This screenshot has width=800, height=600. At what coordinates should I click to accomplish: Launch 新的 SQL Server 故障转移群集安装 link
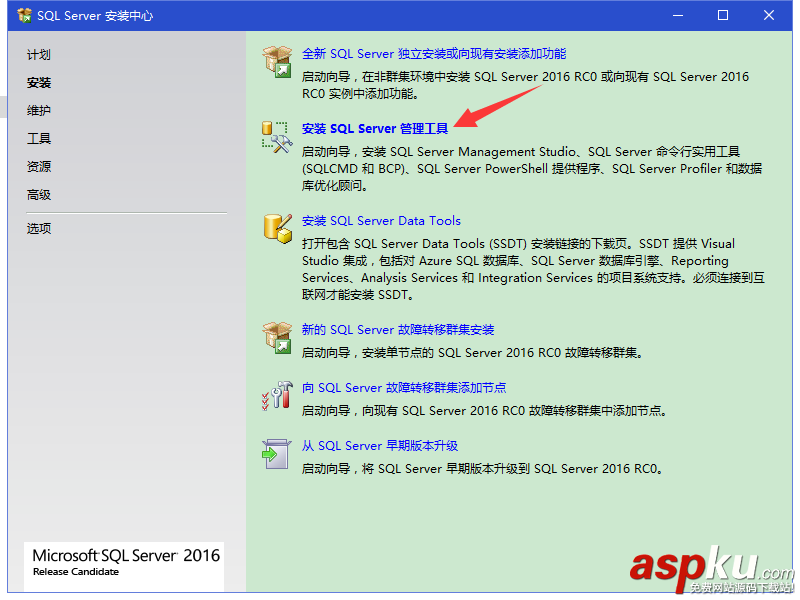pos(398,330)
